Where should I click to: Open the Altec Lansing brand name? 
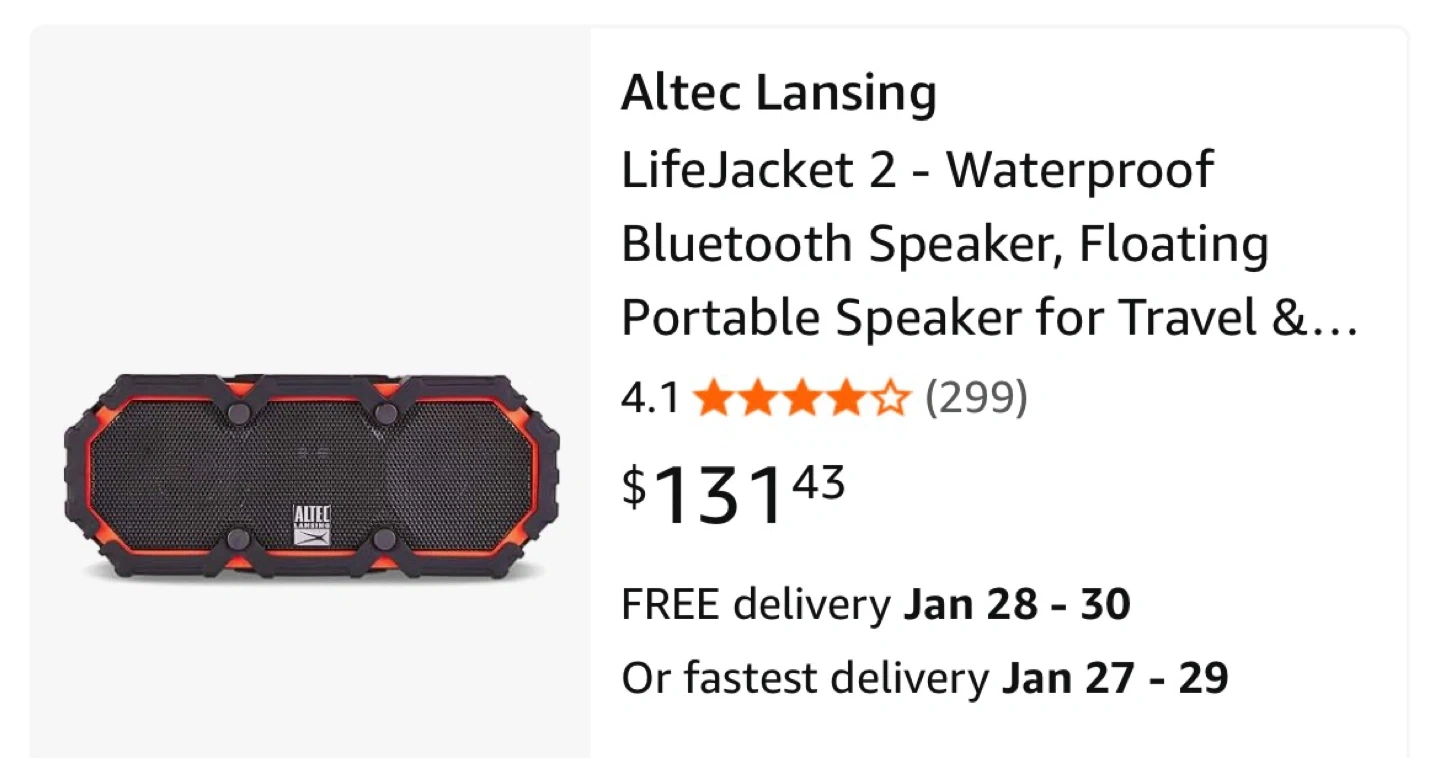(x=778, y=95)
